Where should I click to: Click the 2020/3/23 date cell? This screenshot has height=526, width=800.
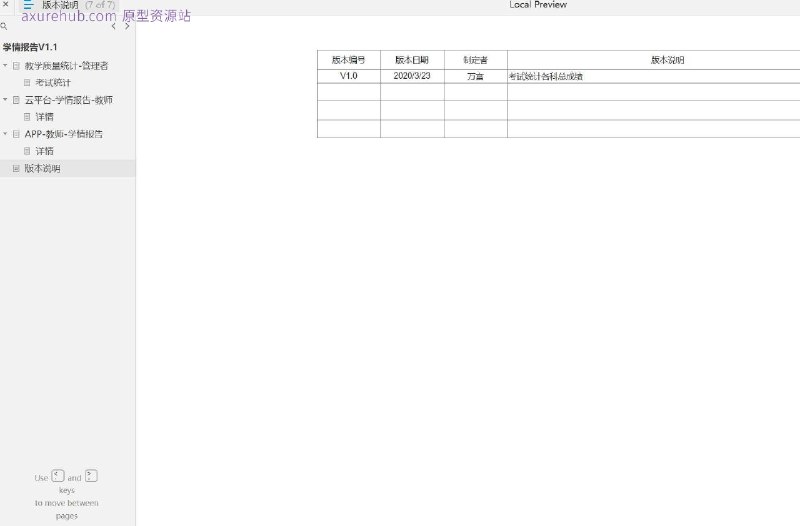412,76
